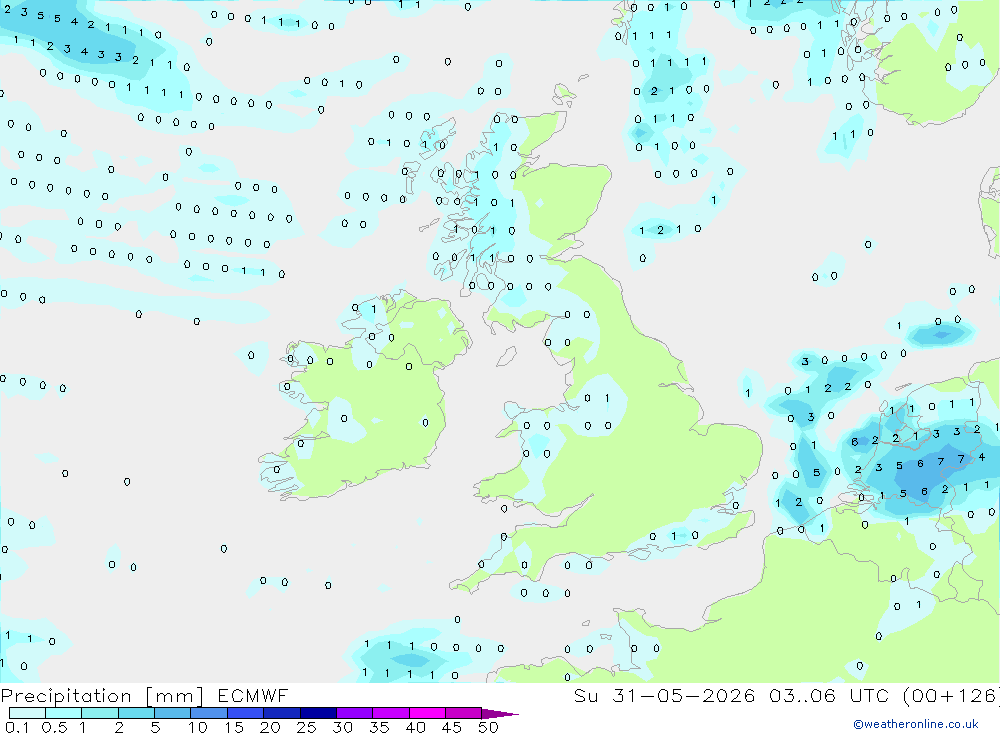This screenshot has height=733, width=1000.
Task: Click the '(00+126)' forecast offset text
Action: click(952, 696)
